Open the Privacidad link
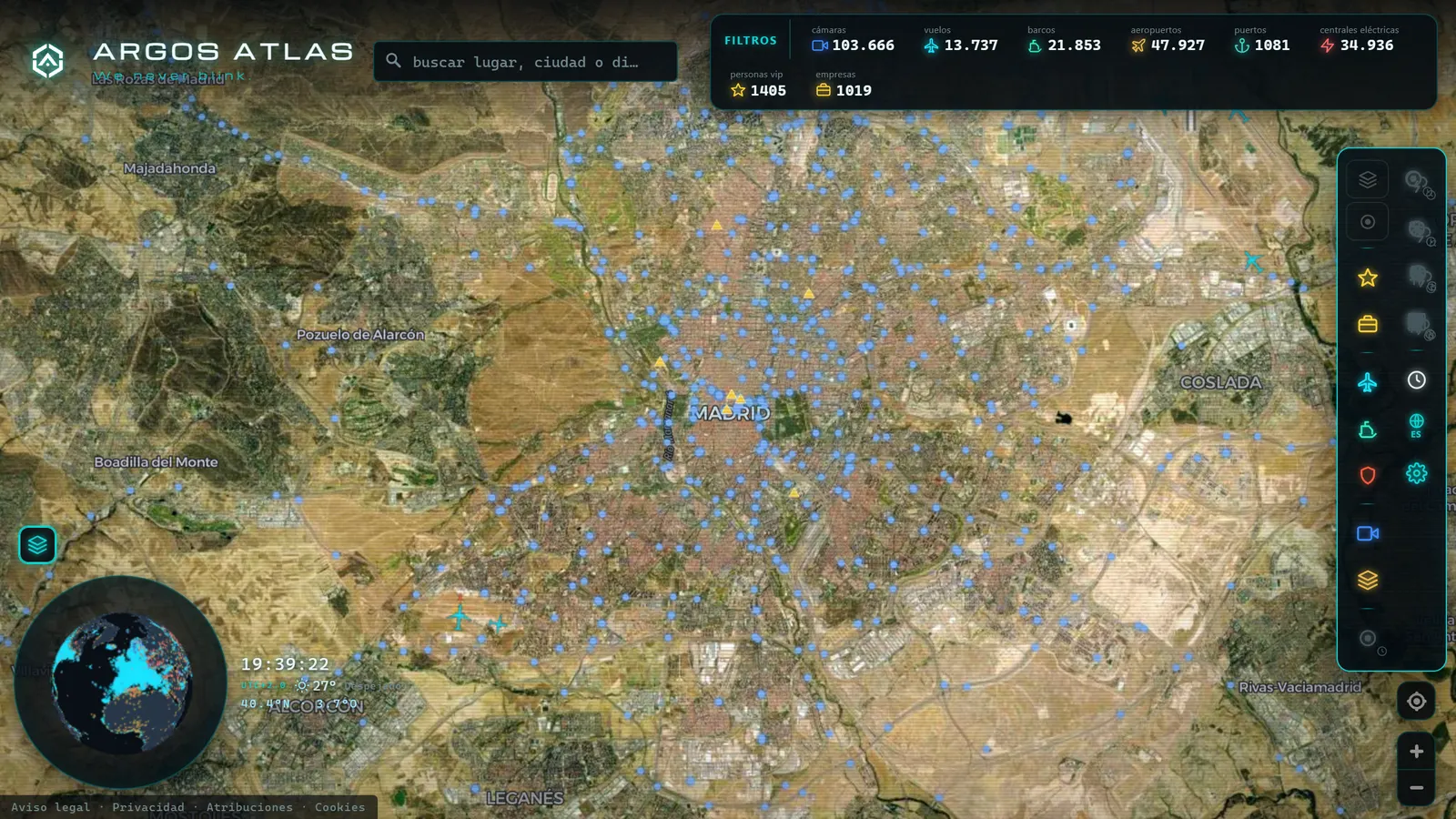 pyautogui.click(x=148, y=807)
